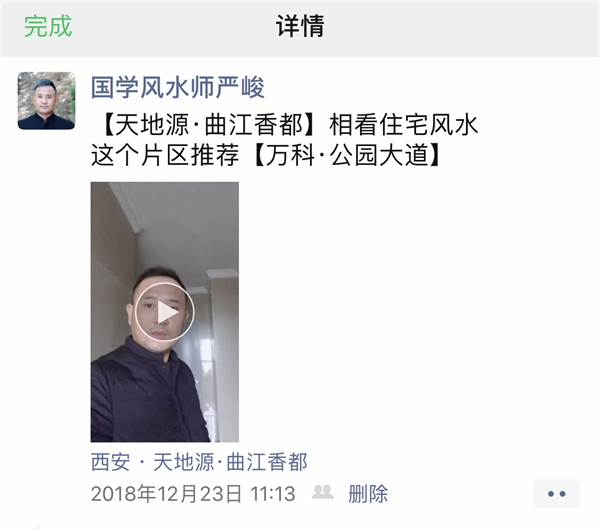
Task: Click 曲江香都 in the location tag
Action: click(267, 462)
